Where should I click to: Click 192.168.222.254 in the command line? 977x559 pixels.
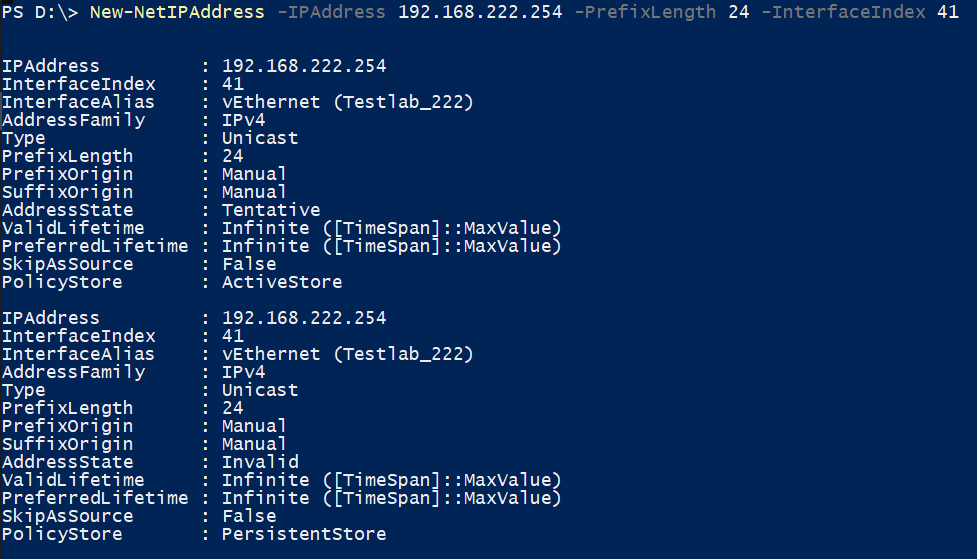point(480,12)
